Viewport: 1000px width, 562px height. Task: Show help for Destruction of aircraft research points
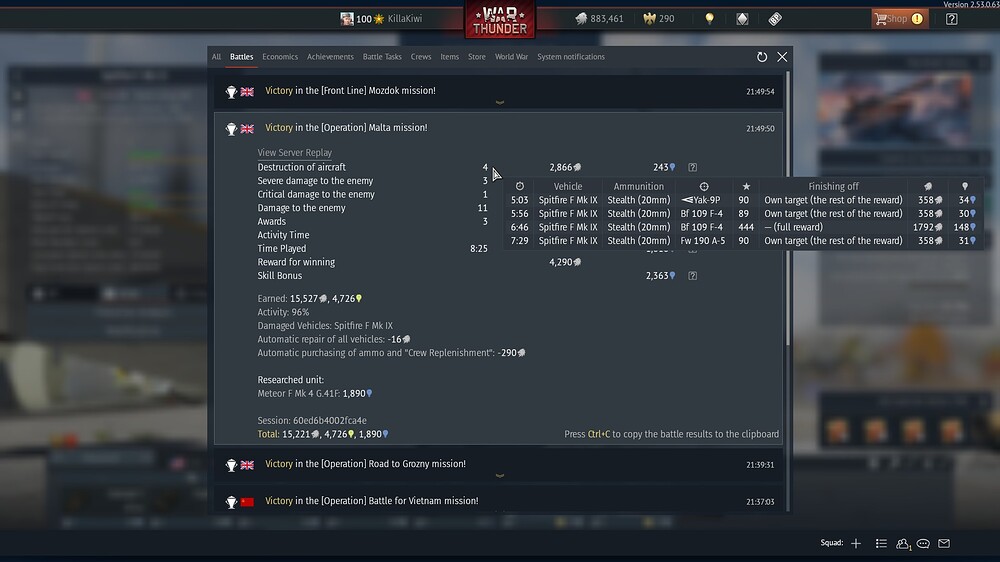tap(693, 167)
